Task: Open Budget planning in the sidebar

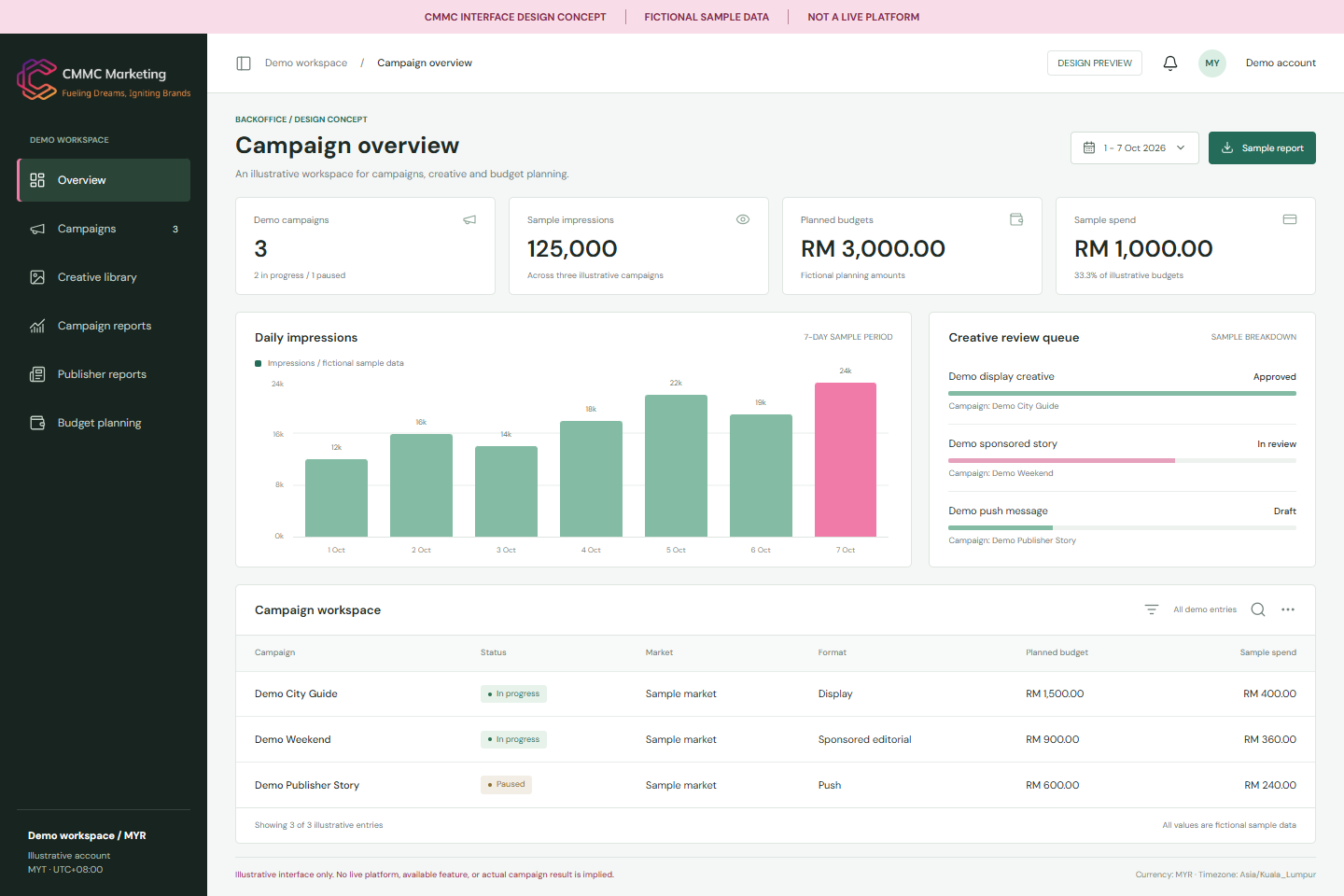Action: pos(104,423)
